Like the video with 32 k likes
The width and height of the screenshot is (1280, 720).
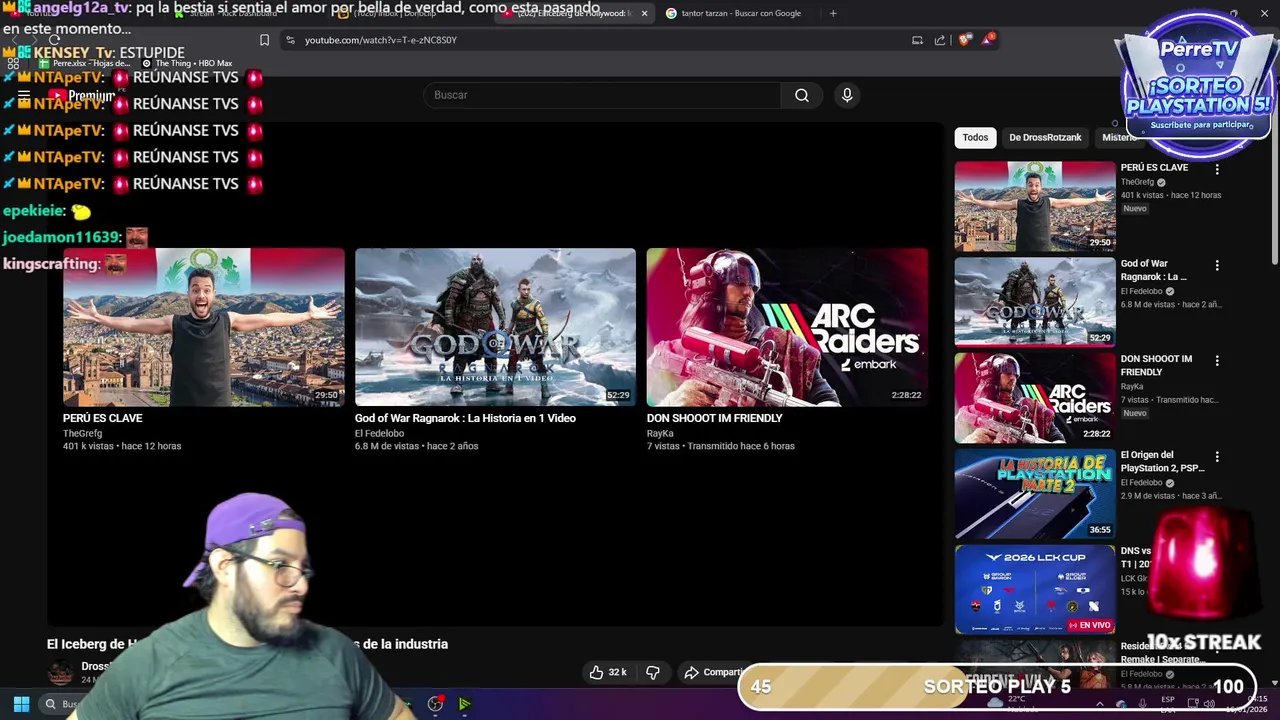click(x=607, y=672)
